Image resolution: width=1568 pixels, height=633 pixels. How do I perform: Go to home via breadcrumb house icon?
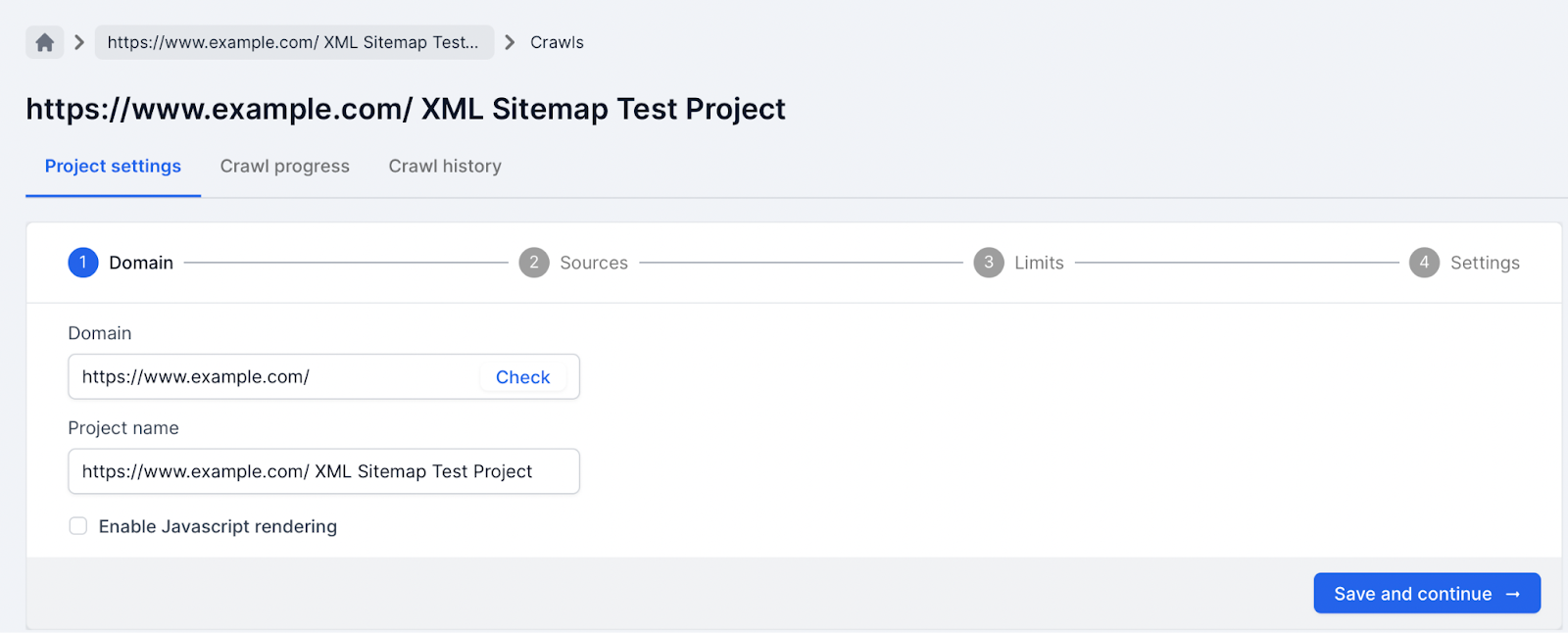45,42
